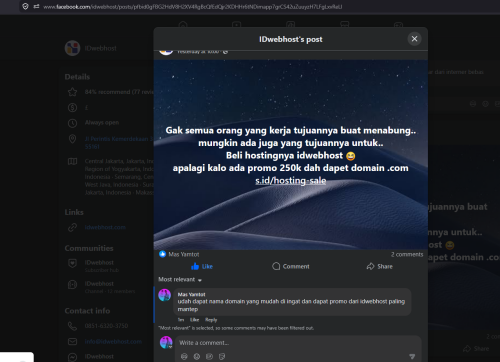Click the Comment button under the post
This screenshot has width=500, height=362.
[x=291, y=266]
